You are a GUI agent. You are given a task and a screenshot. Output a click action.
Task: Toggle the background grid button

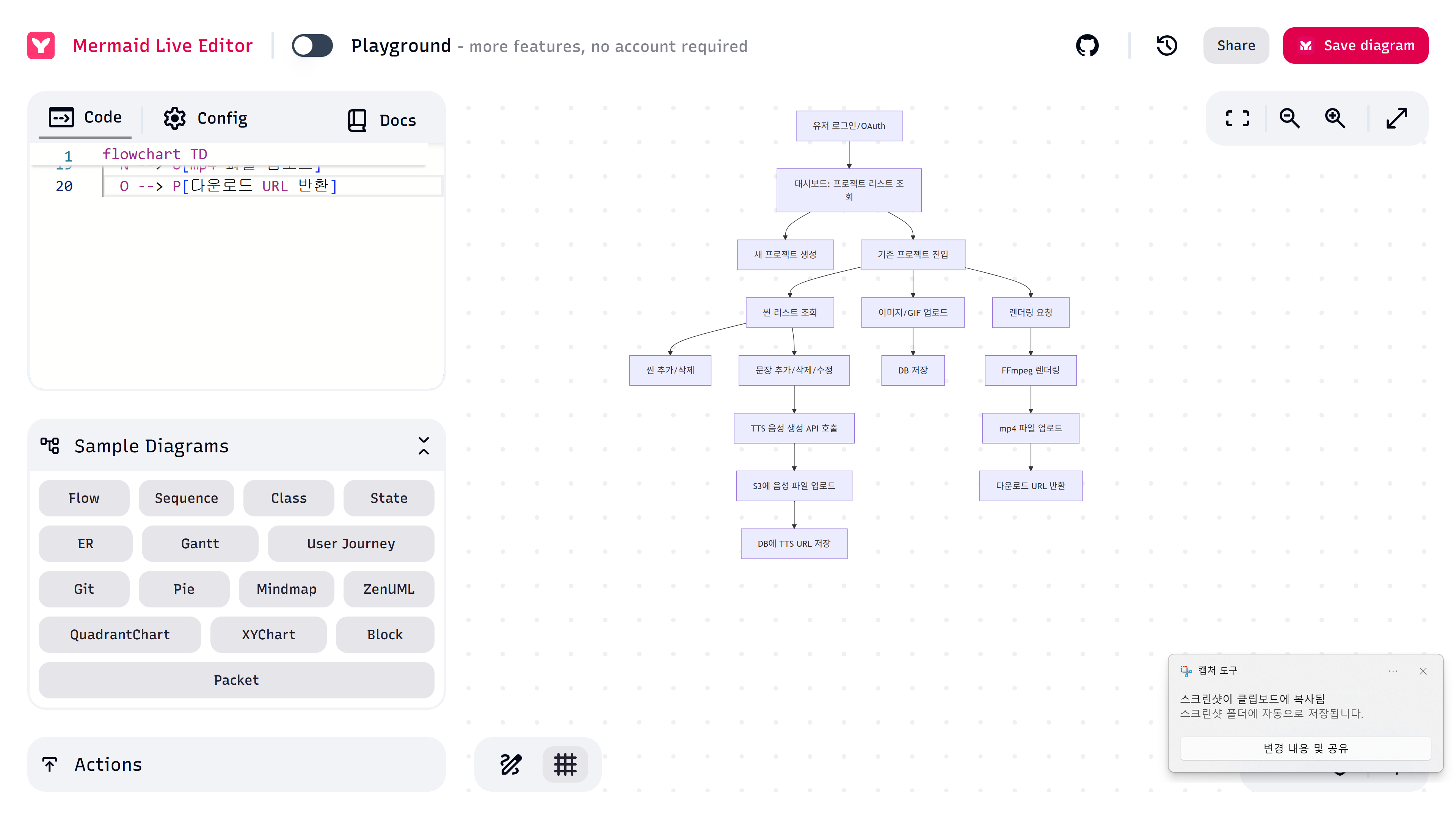565,764
